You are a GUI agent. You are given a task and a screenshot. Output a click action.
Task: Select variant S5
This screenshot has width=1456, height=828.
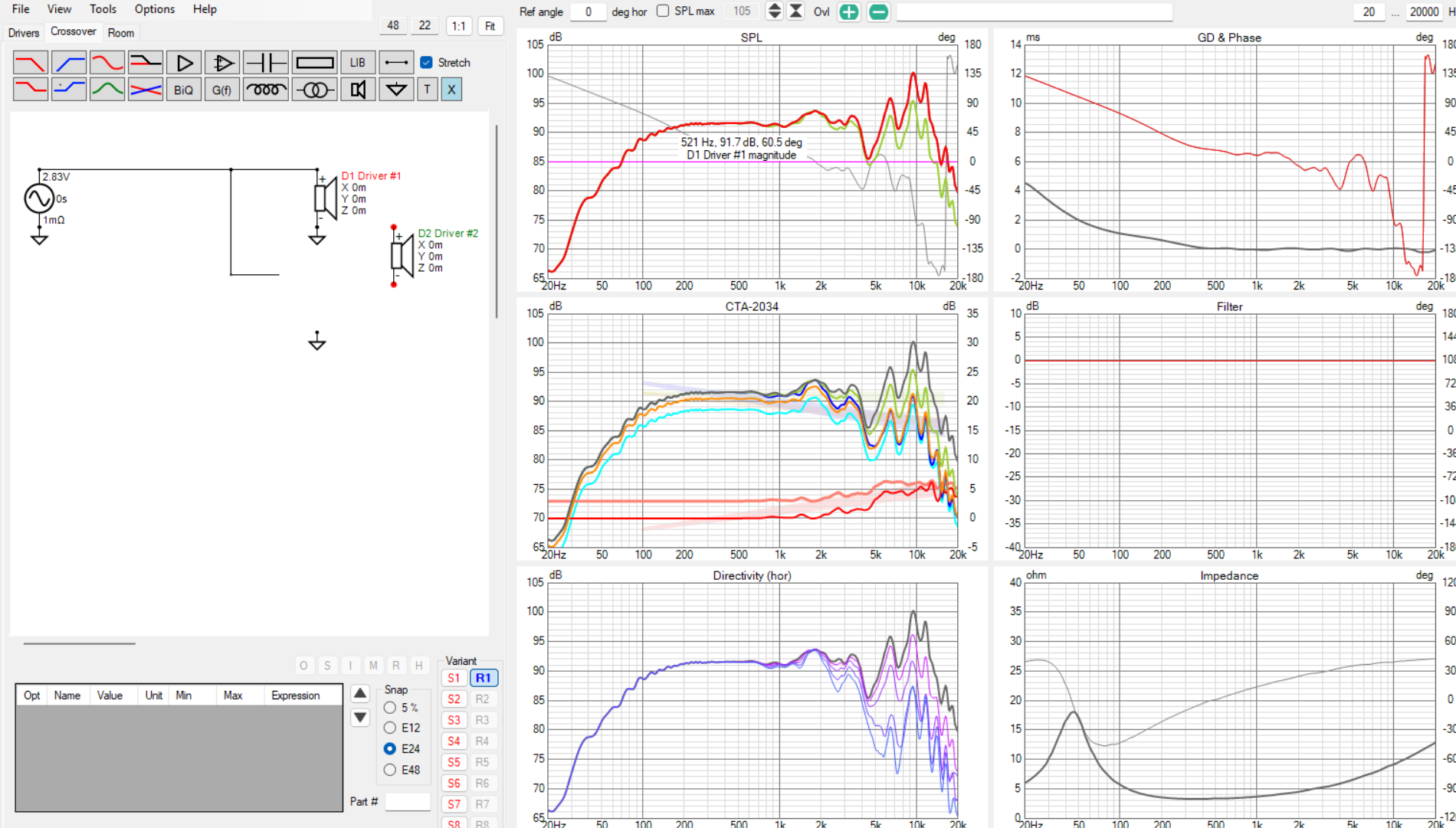coord(454,762)
